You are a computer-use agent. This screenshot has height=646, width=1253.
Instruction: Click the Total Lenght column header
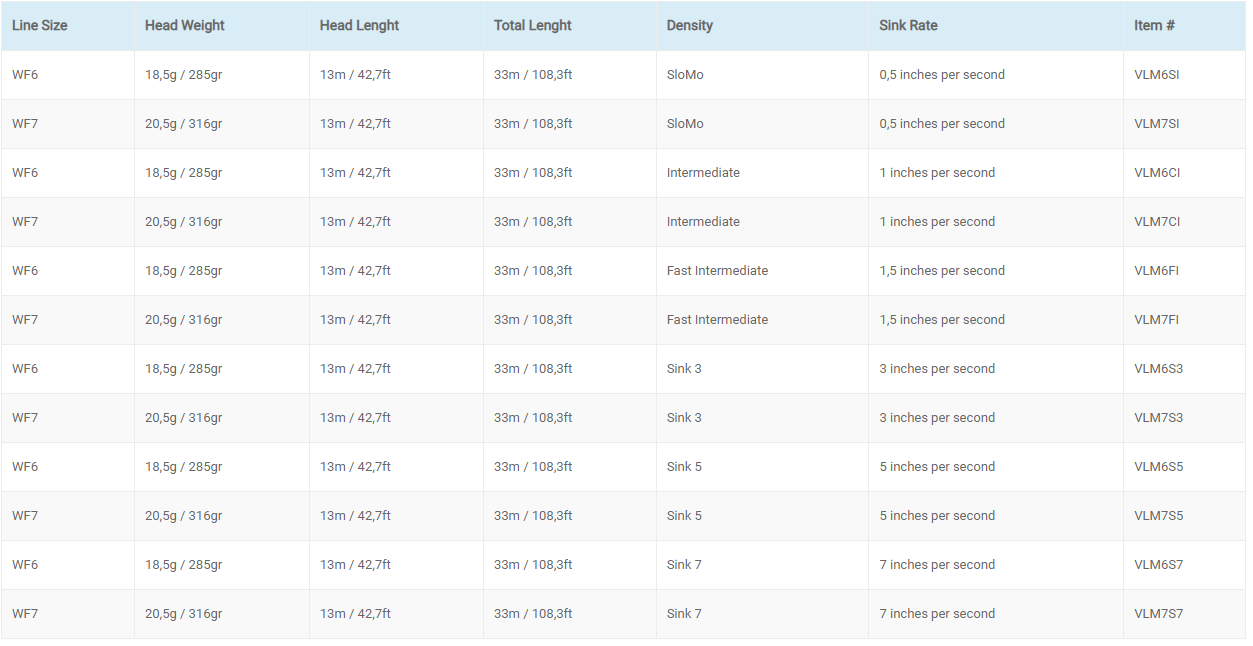click(x=533, y=26)
